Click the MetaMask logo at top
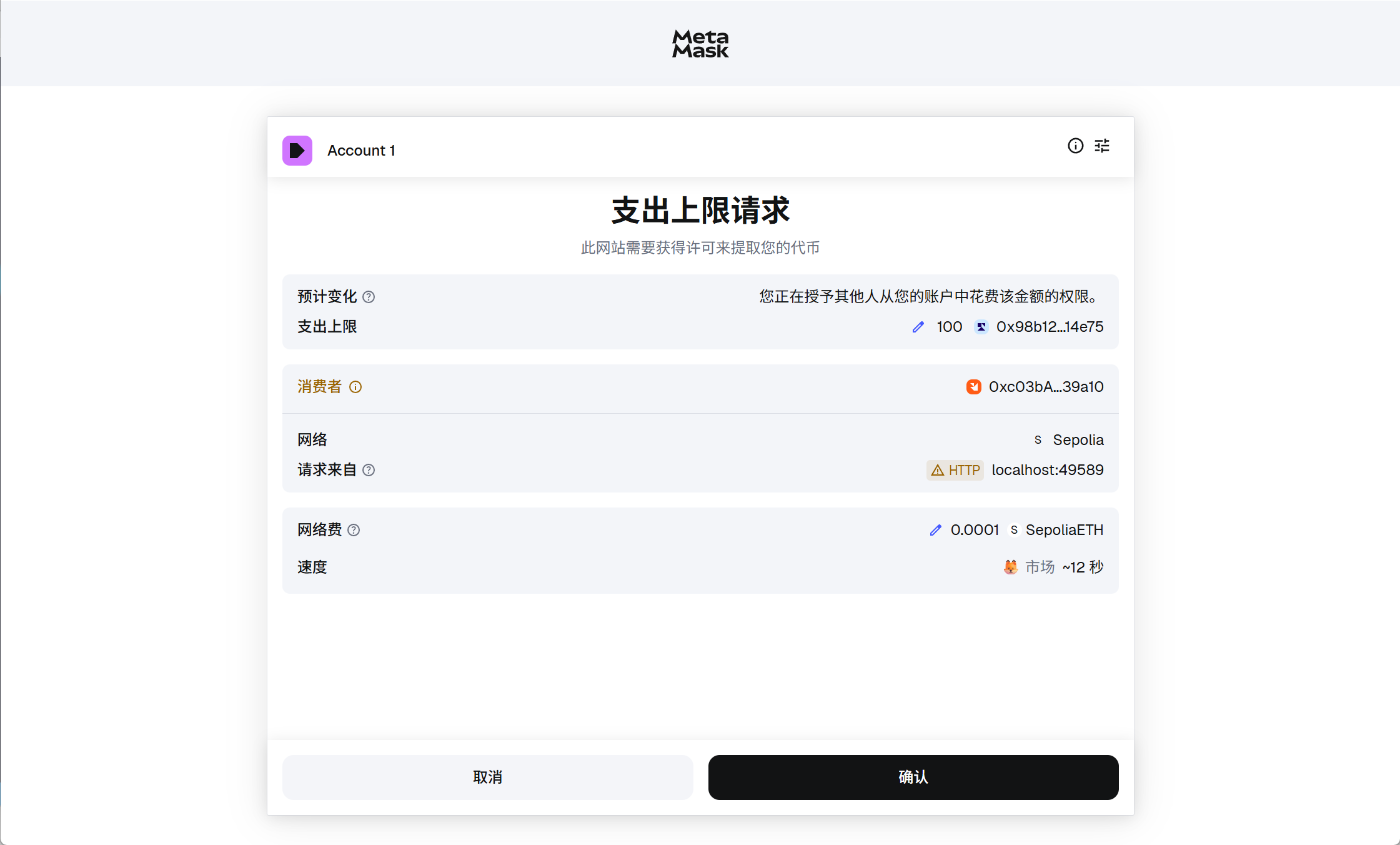1400x845 pixels. (x=700, y=44)
